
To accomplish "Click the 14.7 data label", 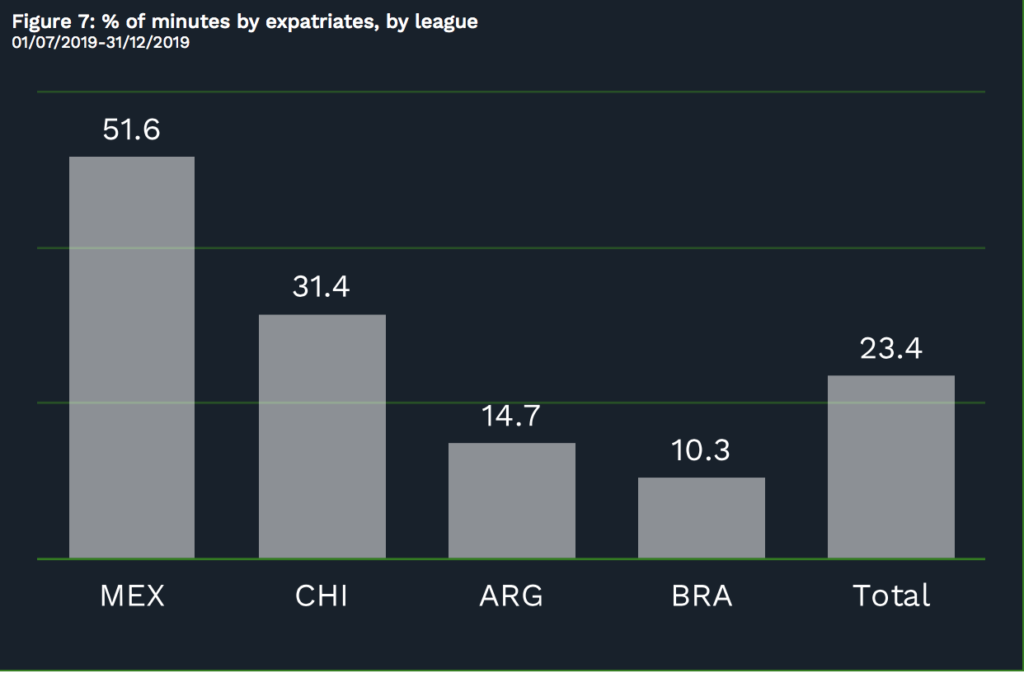I will pyautogui.click(x=511, y=416).
